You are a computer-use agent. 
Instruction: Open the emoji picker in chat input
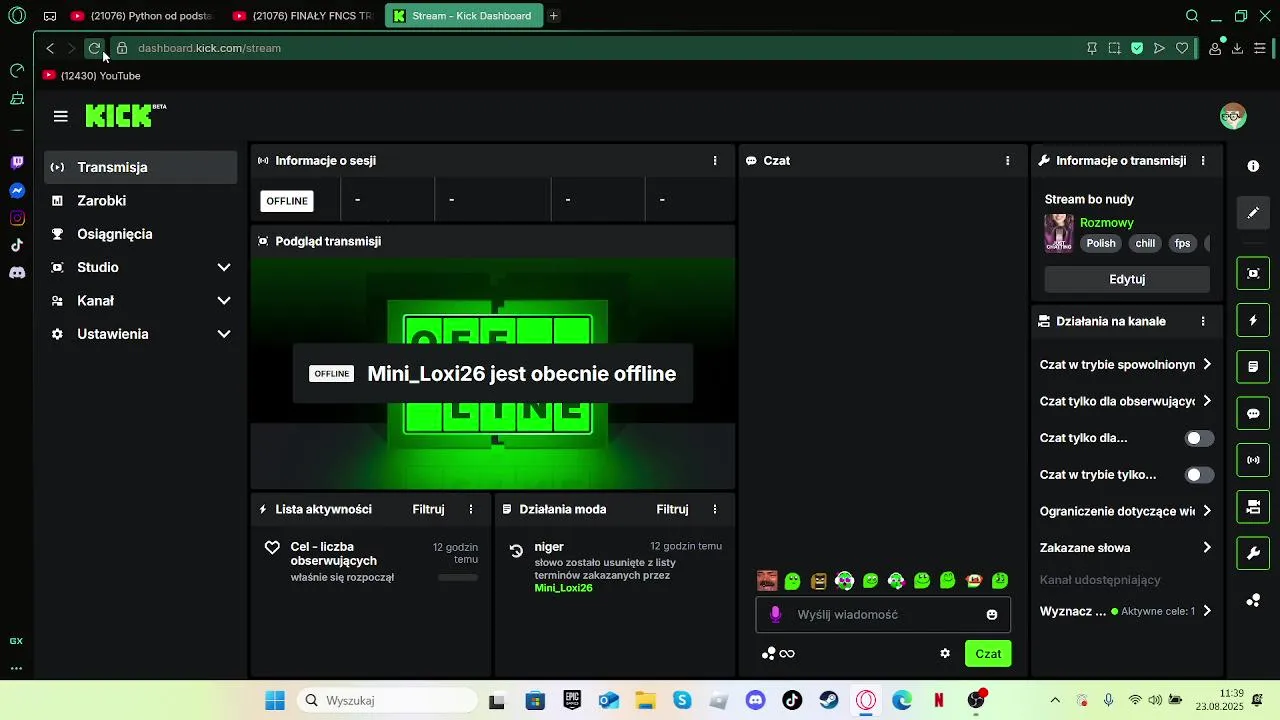(992, 615)
